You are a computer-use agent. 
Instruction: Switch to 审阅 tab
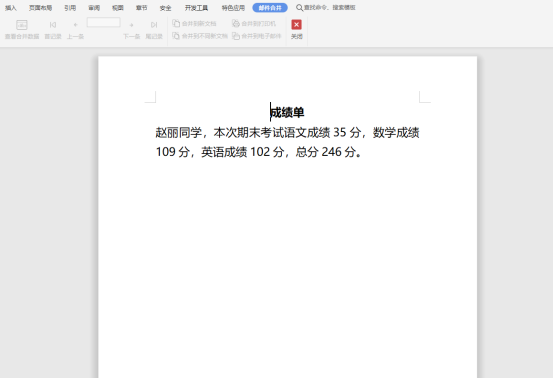(94, 8)
